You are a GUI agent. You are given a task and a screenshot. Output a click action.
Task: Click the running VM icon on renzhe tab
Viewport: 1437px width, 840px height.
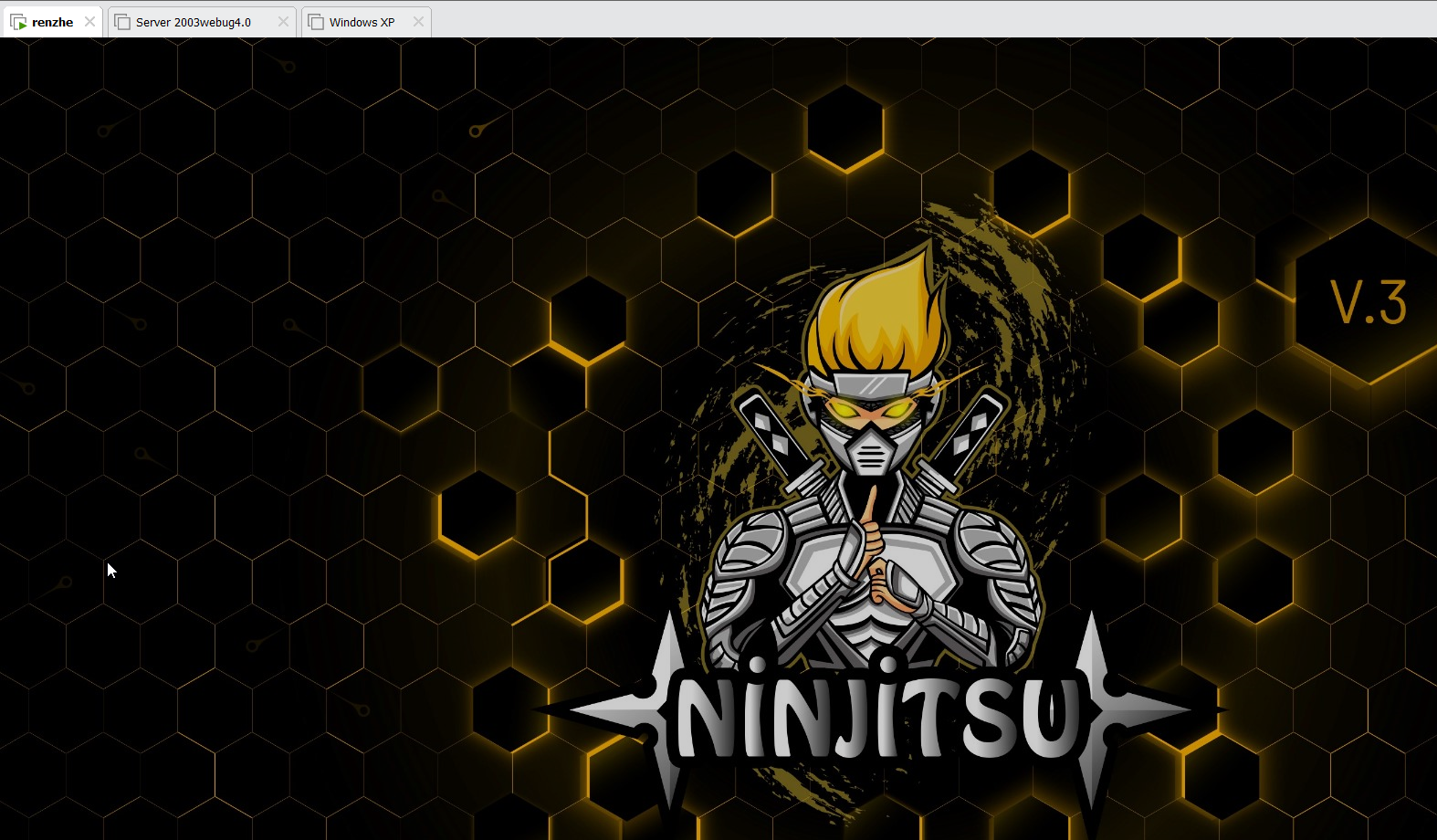18,22
